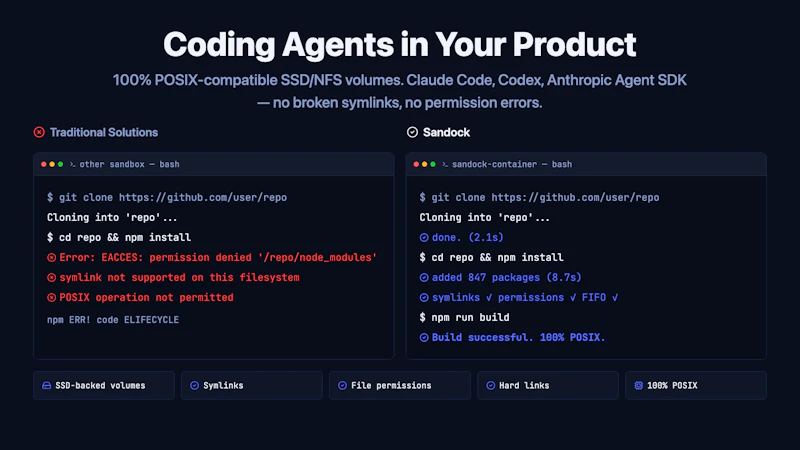
Task: Click the error icon before POSIX operation not permitted
Action: [x=52, y=297]
